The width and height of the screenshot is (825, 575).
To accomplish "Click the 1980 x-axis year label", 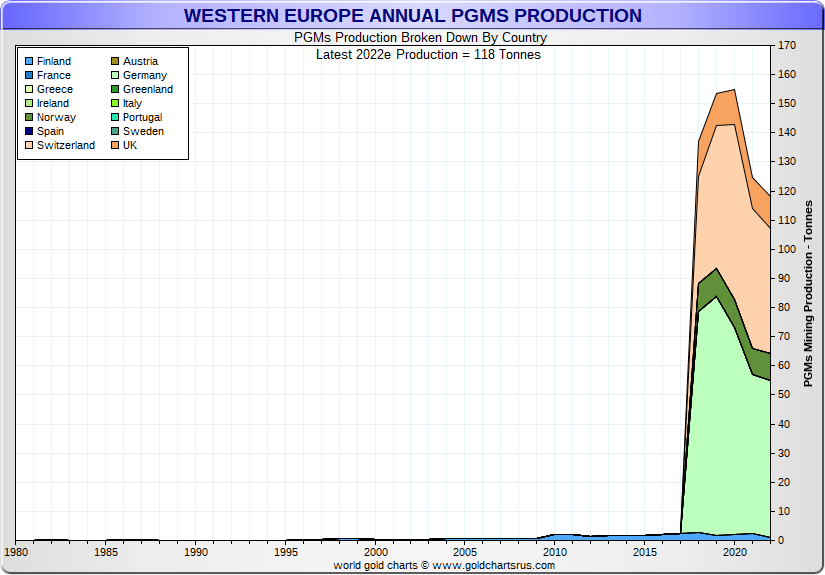I will (x=16, y=552).
